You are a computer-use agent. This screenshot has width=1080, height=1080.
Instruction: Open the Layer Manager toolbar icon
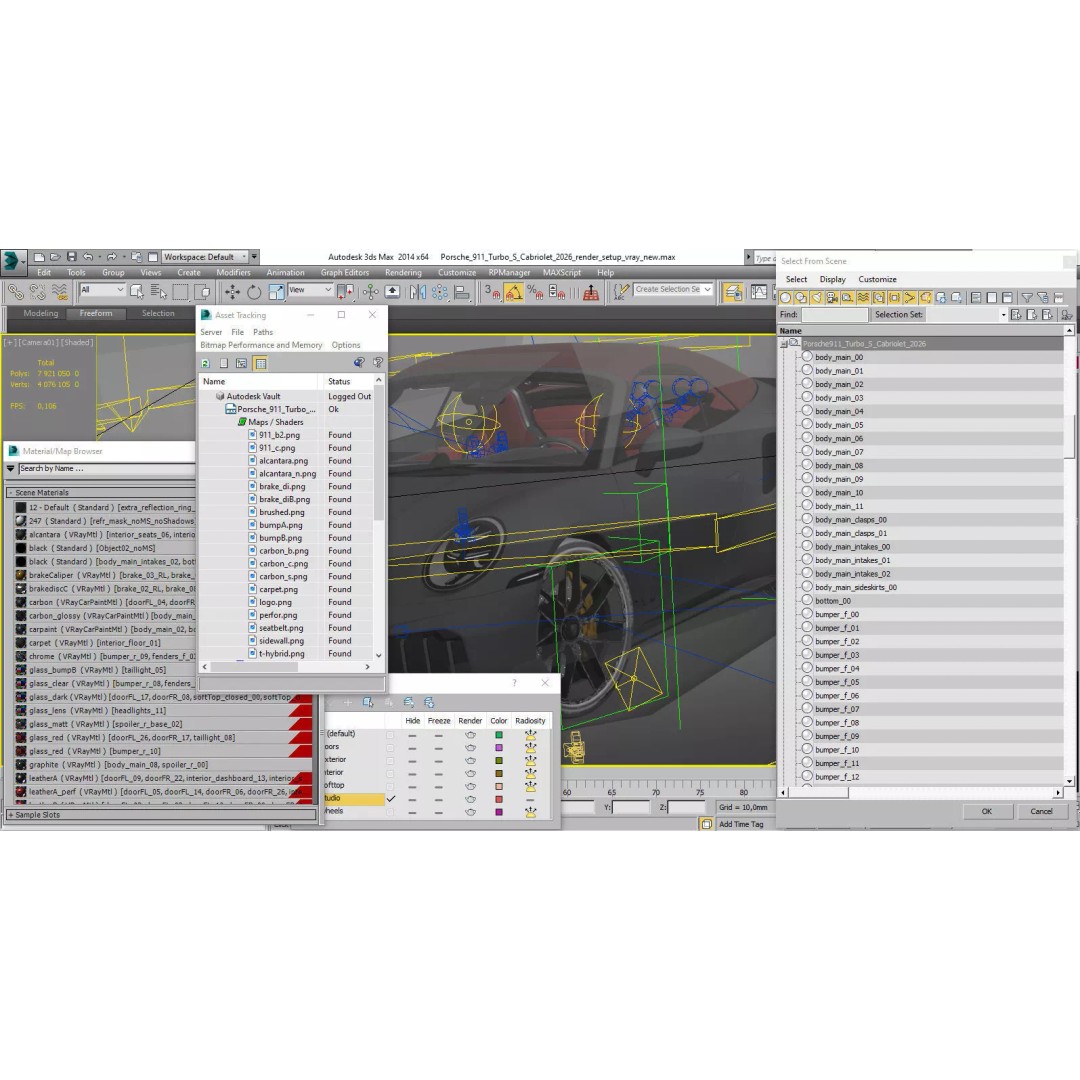[x=733, y=293]
